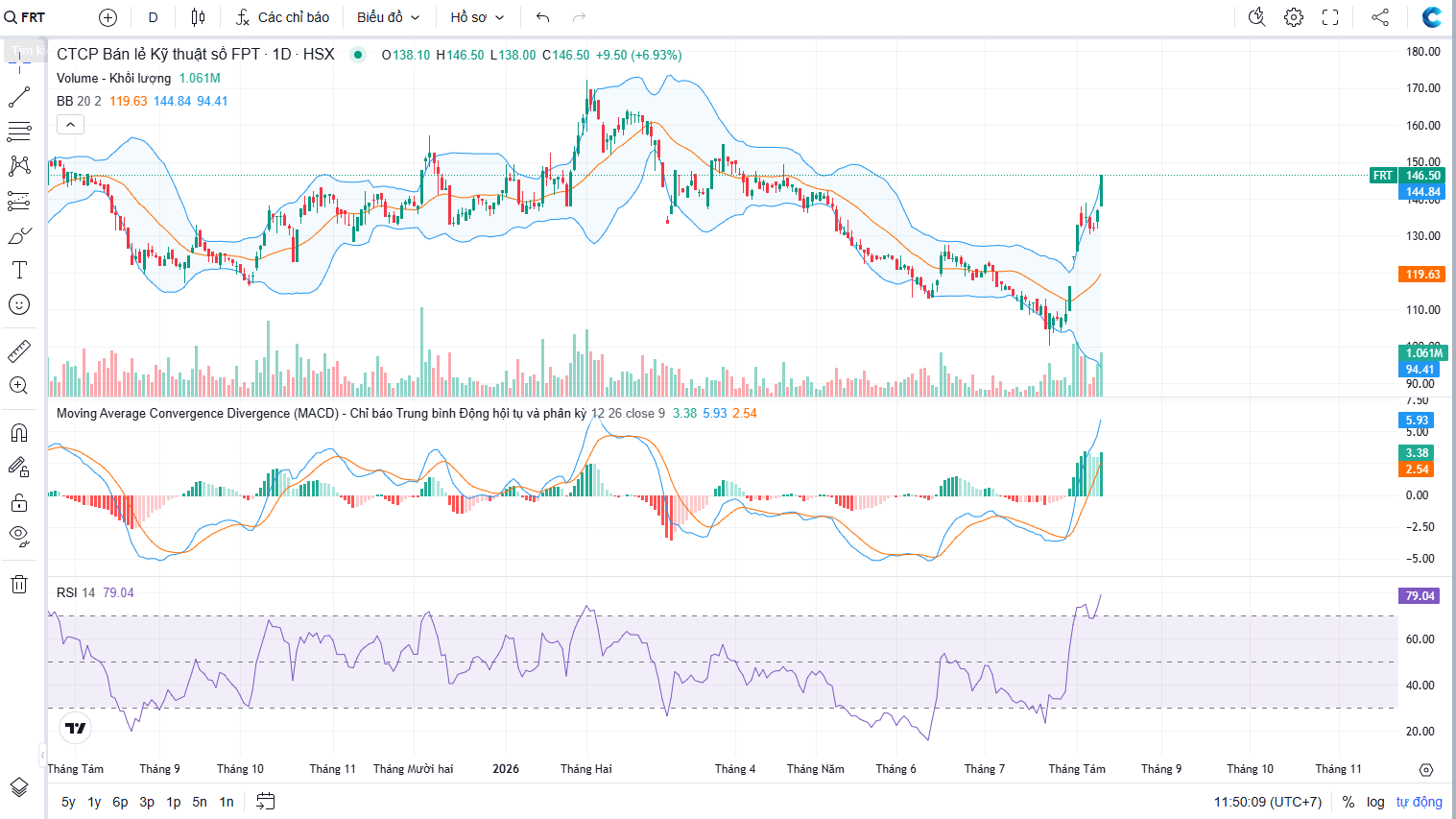Viewport: 1456px width, 819px height.
Task: Open chart settings gear
Action: point(1294,17)
